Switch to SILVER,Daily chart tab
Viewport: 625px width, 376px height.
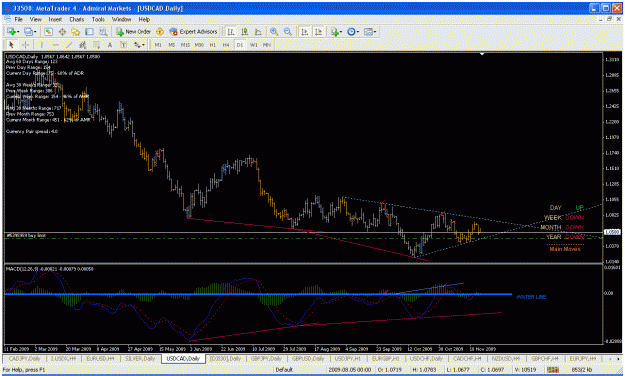coord(140,359)
